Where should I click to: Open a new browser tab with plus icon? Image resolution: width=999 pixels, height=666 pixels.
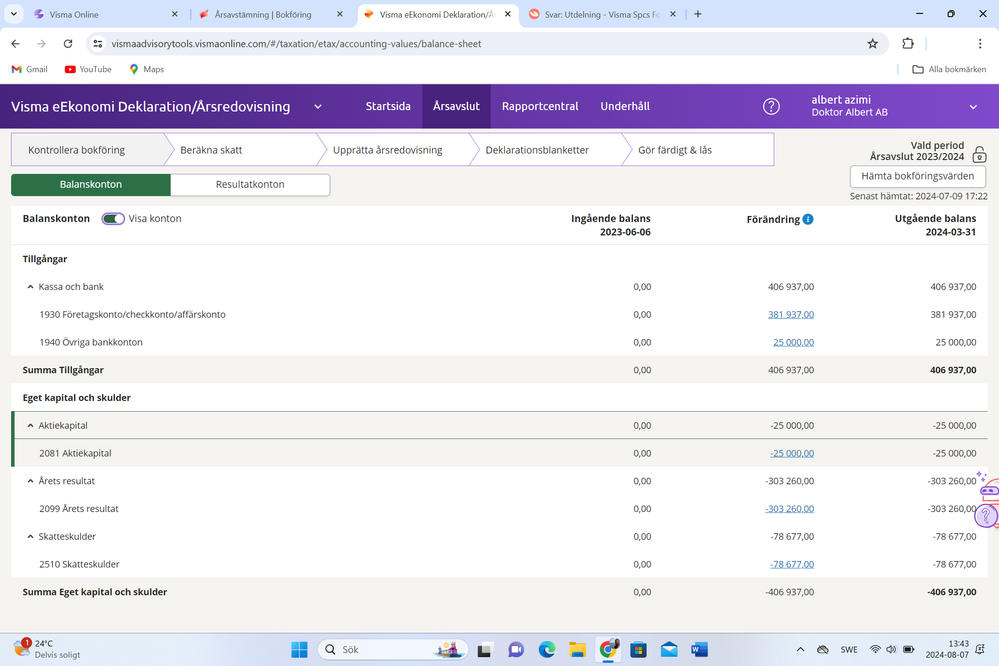click(x=698, y=14)
